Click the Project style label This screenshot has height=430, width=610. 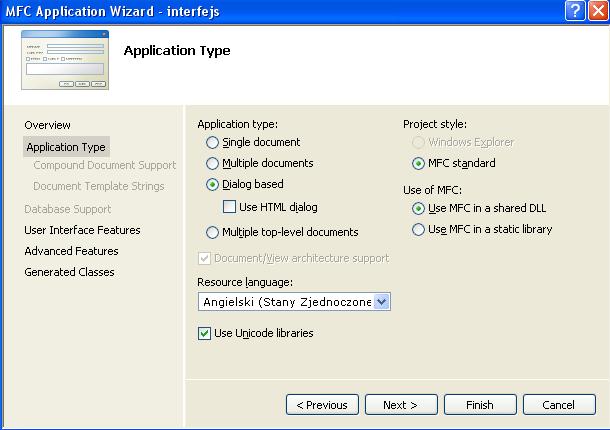(x=435, y=124)
